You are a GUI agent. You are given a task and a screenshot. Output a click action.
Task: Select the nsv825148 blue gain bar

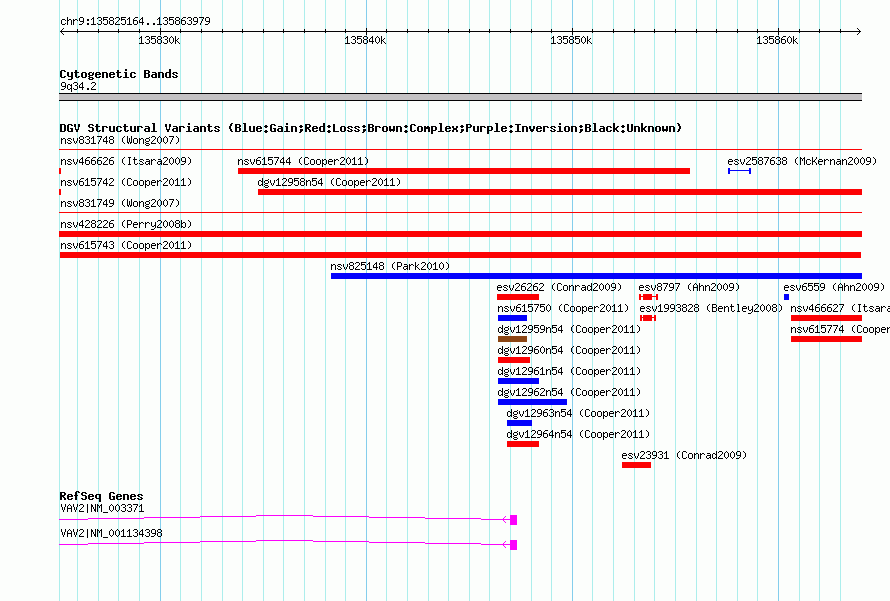pyautogui.click(x=597, y=276)
